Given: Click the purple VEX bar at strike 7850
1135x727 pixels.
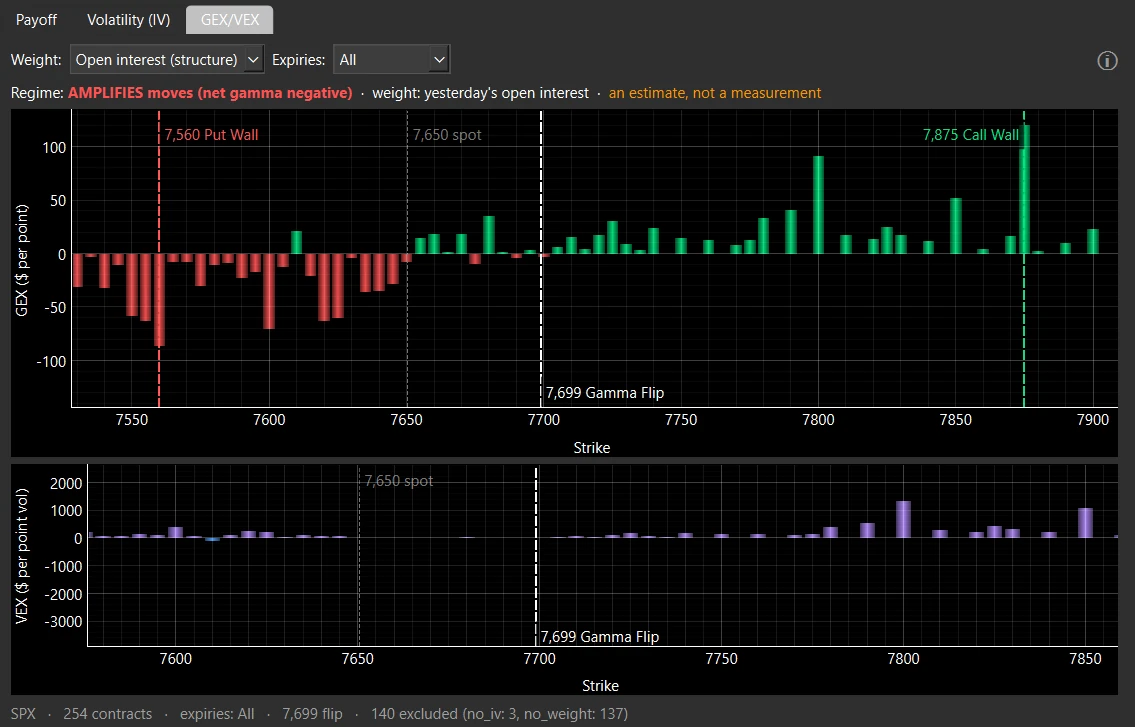Looking at the screenshot, I should coord(1085,523).
